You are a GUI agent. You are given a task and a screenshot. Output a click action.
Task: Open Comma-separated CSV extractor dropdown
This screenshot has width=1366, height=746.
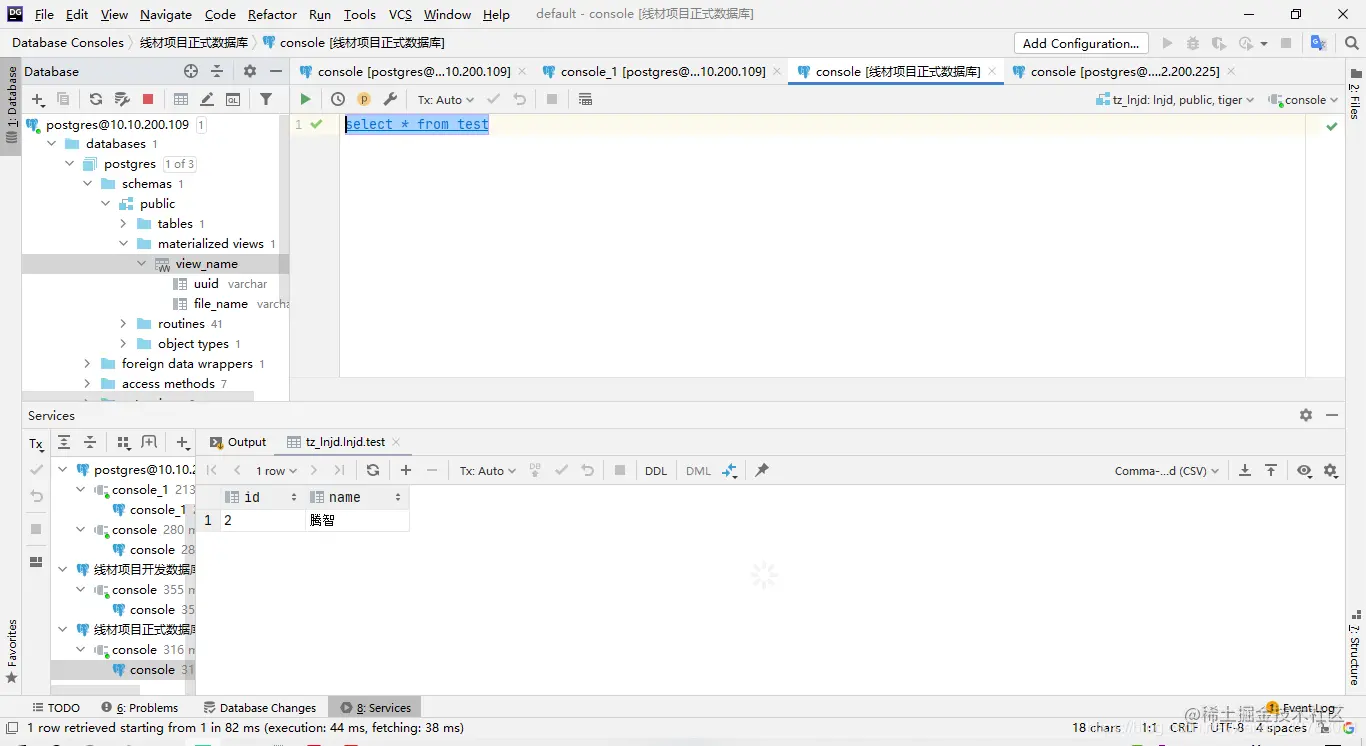tap(1167, 470)
